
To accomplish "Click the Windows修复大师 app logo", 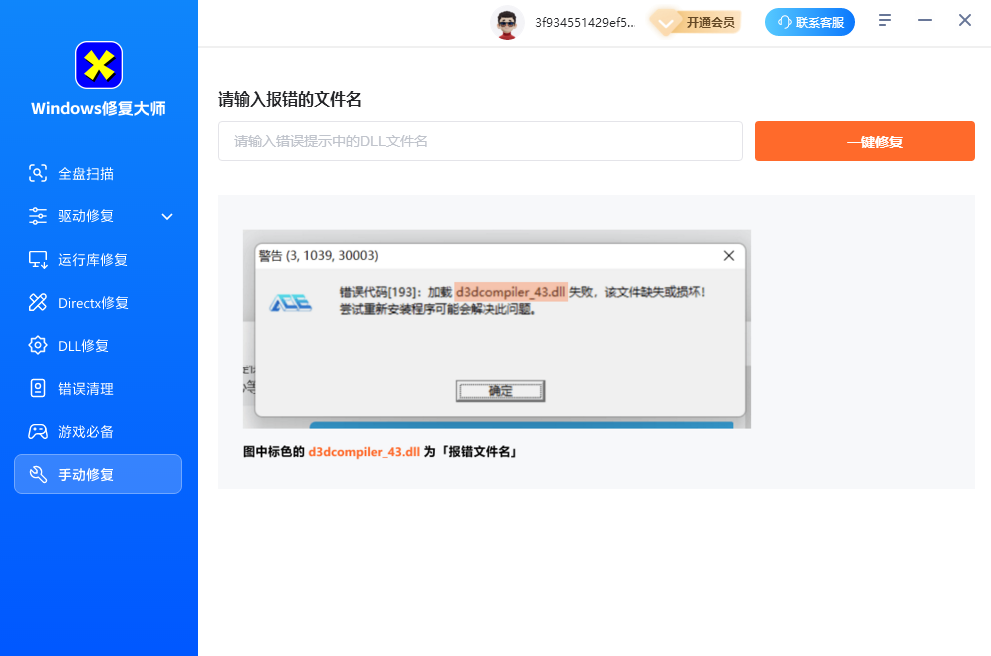I will pyautogui.click(x=99, y=65).
